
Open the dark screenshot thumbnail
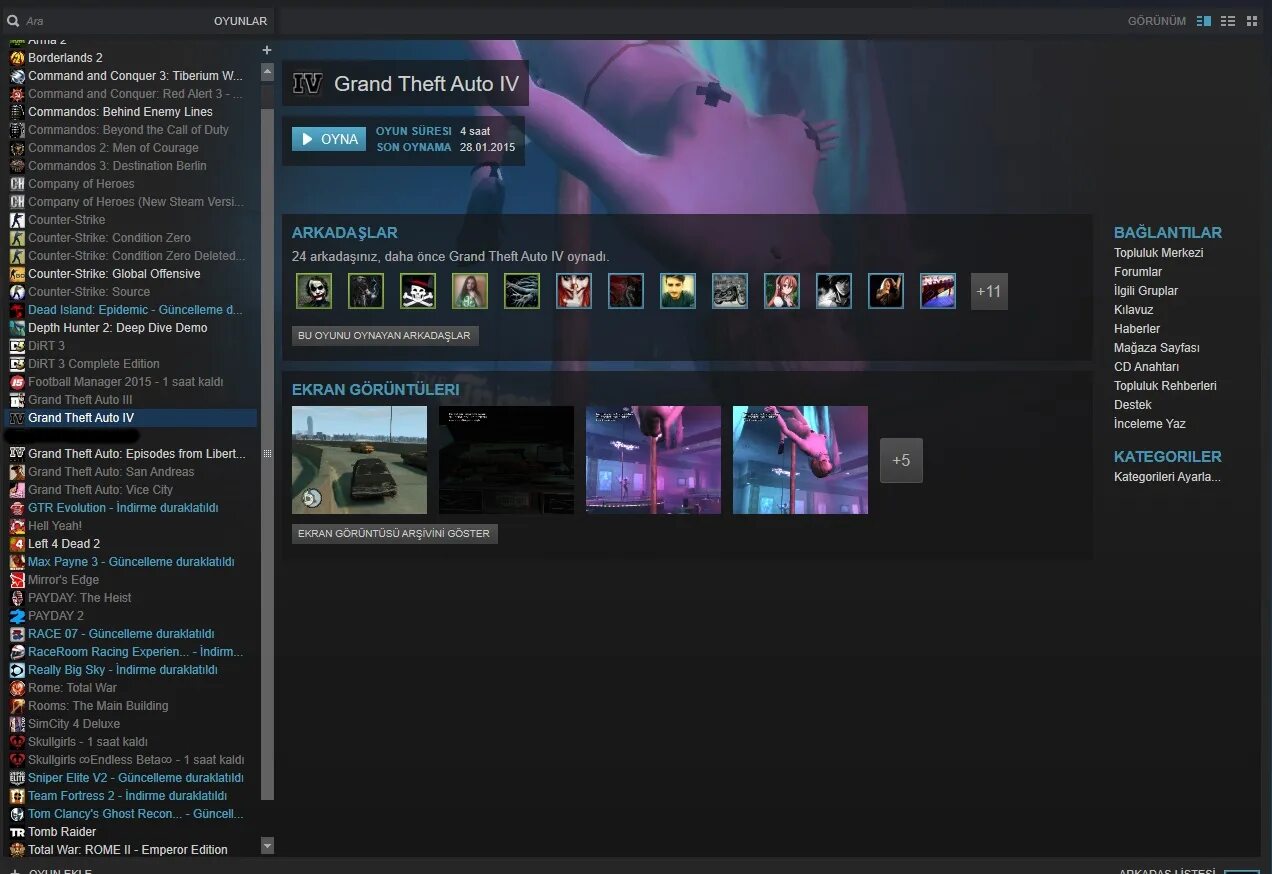coord(506,460)
